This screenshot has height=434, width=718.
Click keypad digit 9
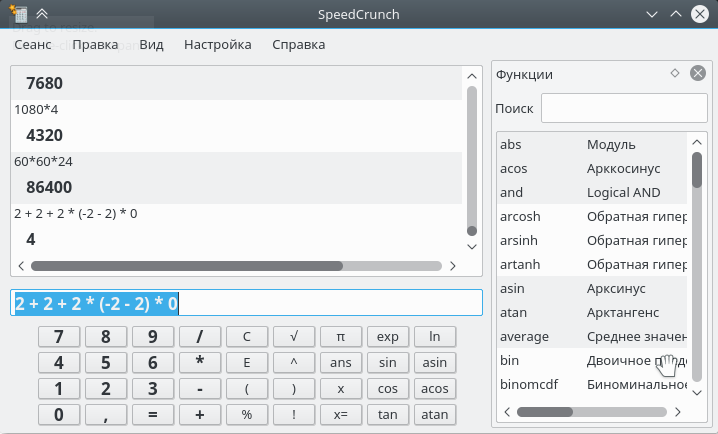click(x=153, y=336)
